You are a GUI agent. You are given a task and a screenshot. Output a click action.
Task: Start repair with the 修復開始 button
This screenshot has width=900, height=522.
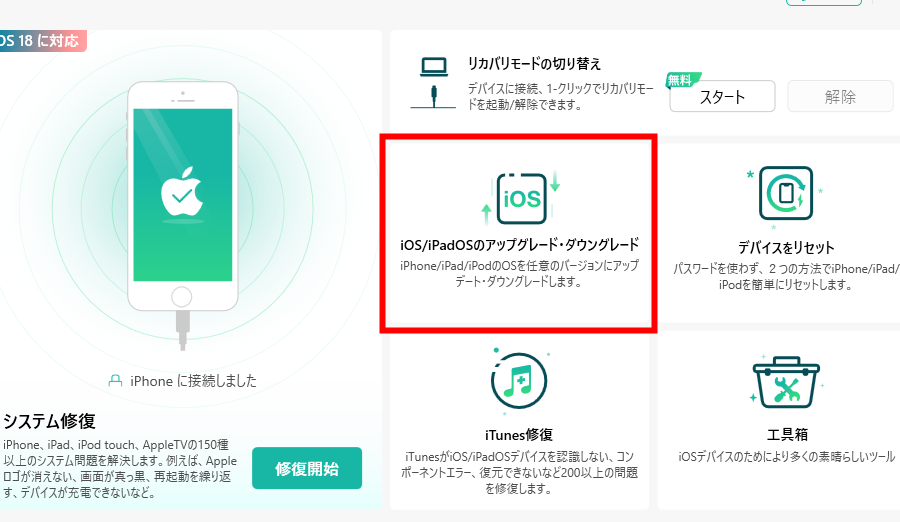click(x=306, y=468)
